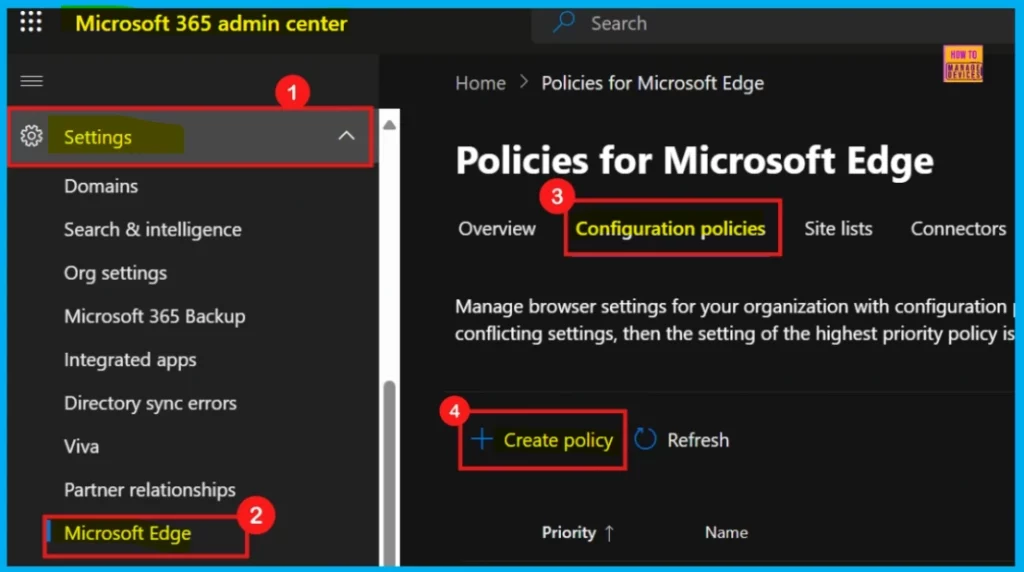Sort by the Priority column header
1024x572 pixels.
(x=569, y=533)
